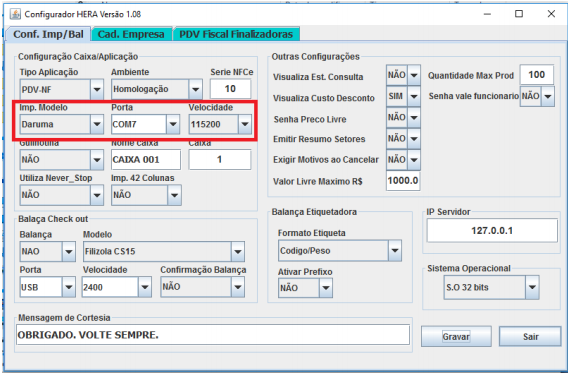Open the Exigir Motivos ao Cancelar dropdown
Image resolution: width=568 pixels, height=373 pixels.
click(x=403, y=160)
